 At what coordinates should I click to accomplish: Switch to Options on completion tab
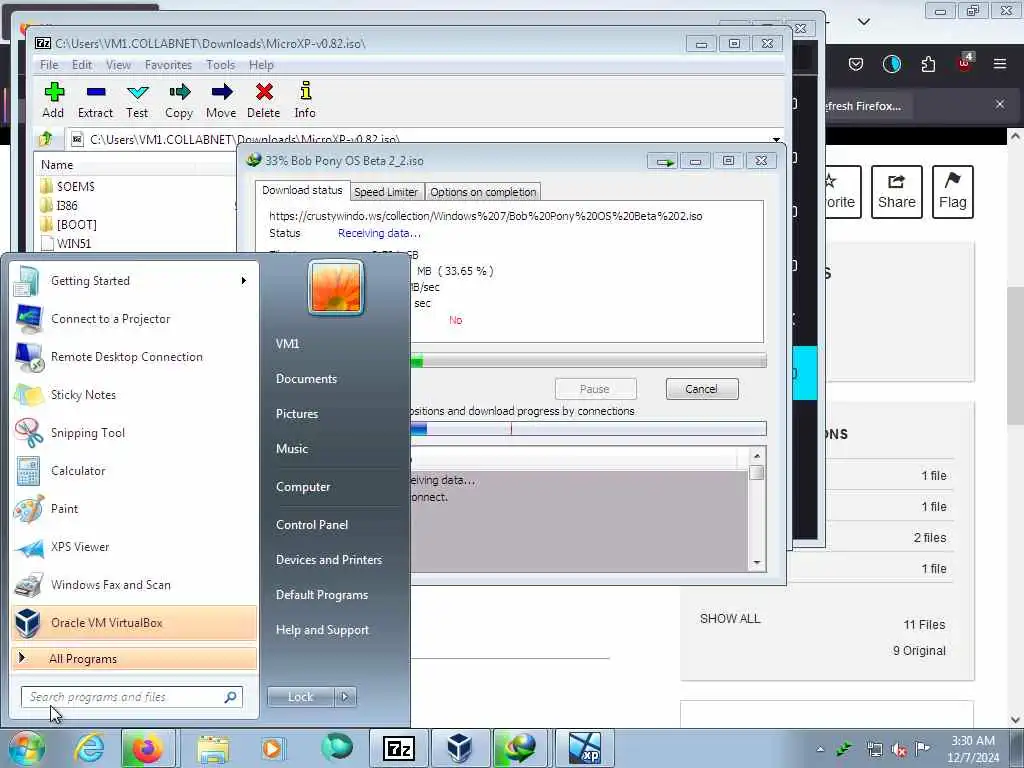[x=483, y=192]
